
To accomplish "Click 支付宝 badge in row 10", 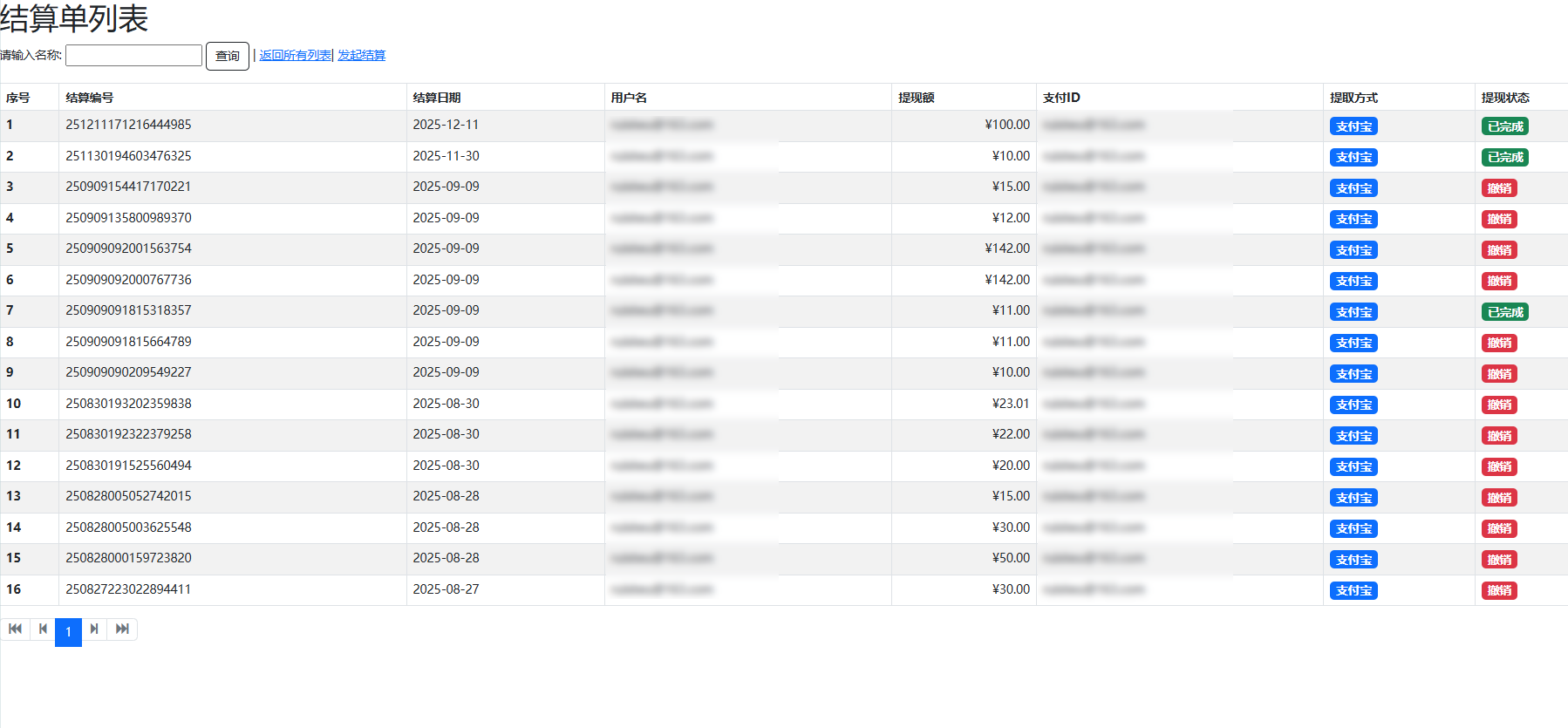I will 1353,405.
